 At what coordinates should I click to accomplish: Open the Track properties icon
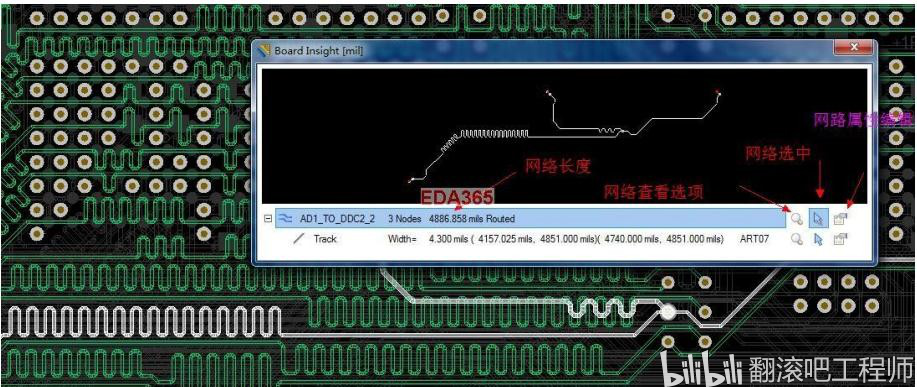[840, 239]
